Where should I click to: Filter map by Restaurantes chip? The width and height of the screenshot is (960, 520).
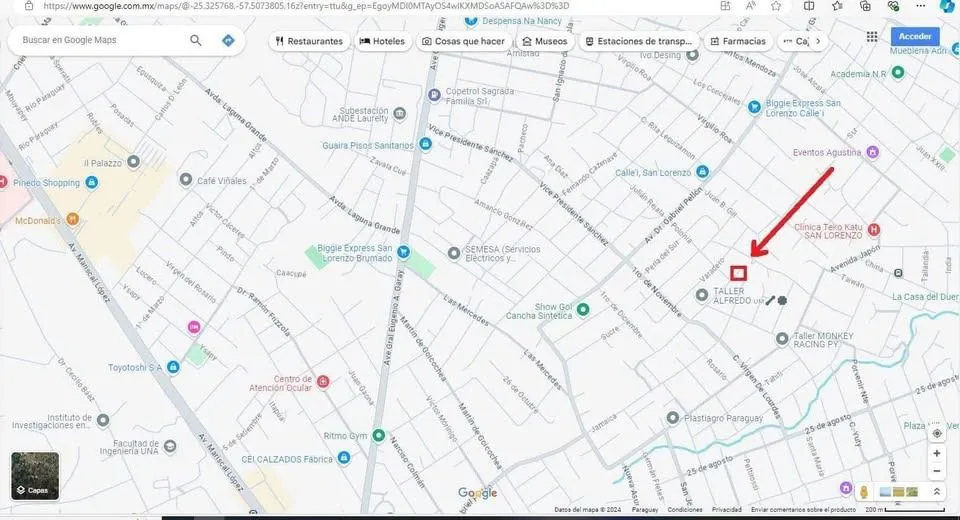point(309,41)
